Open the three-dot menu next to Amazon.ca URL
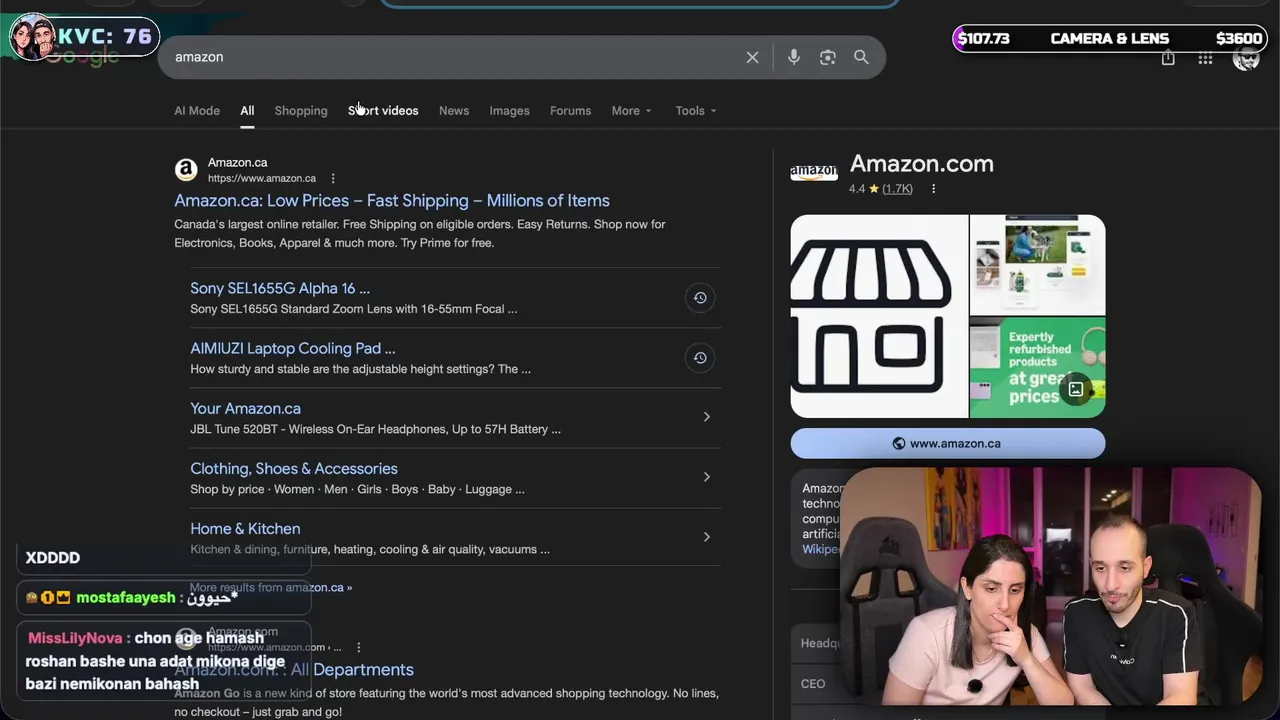This screenshot has height=720, width=1280. click(333, 179)
